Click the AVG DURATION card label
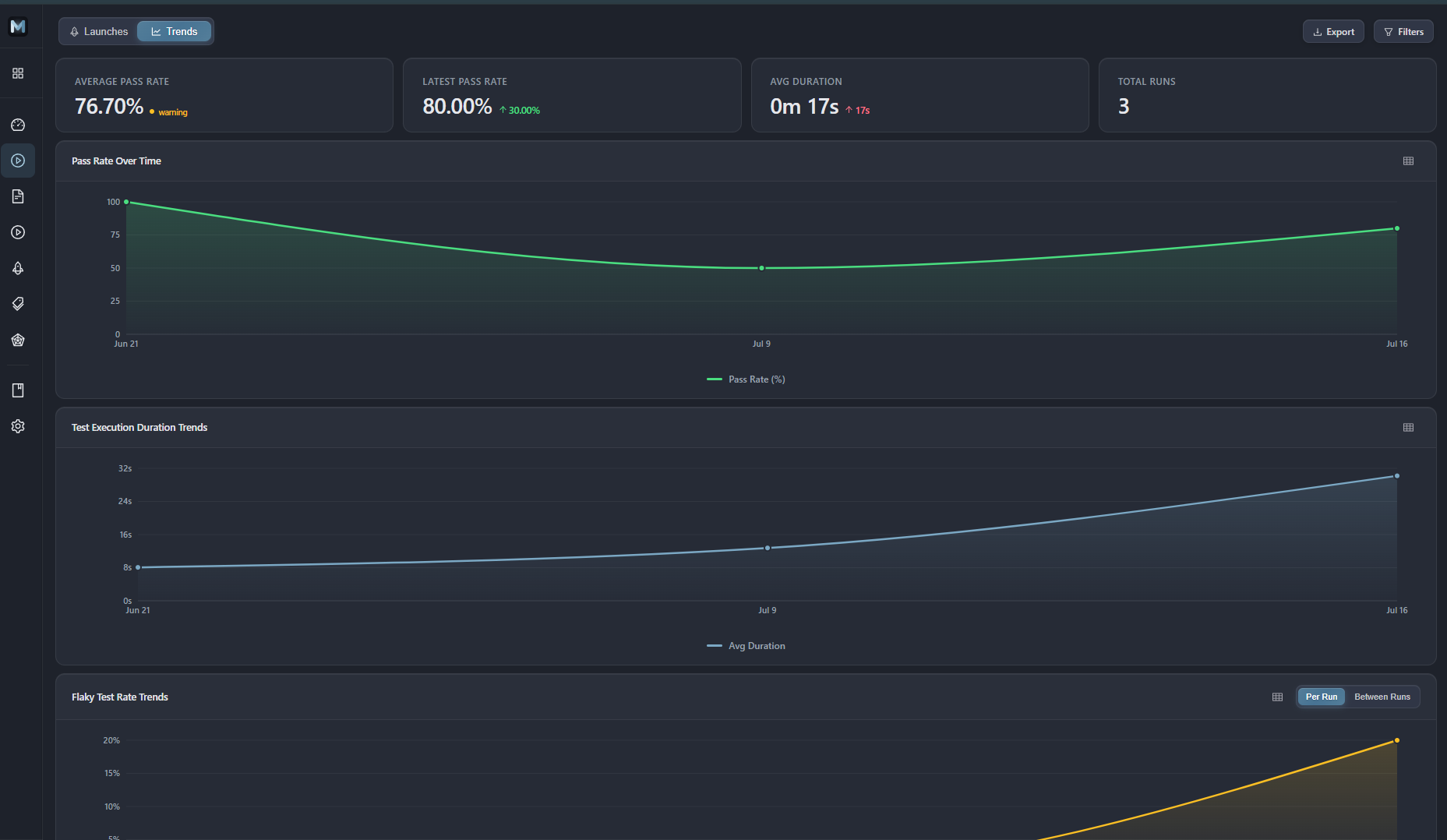The height and width of the screenshot is (840, 1447). [x=806, y=82]
